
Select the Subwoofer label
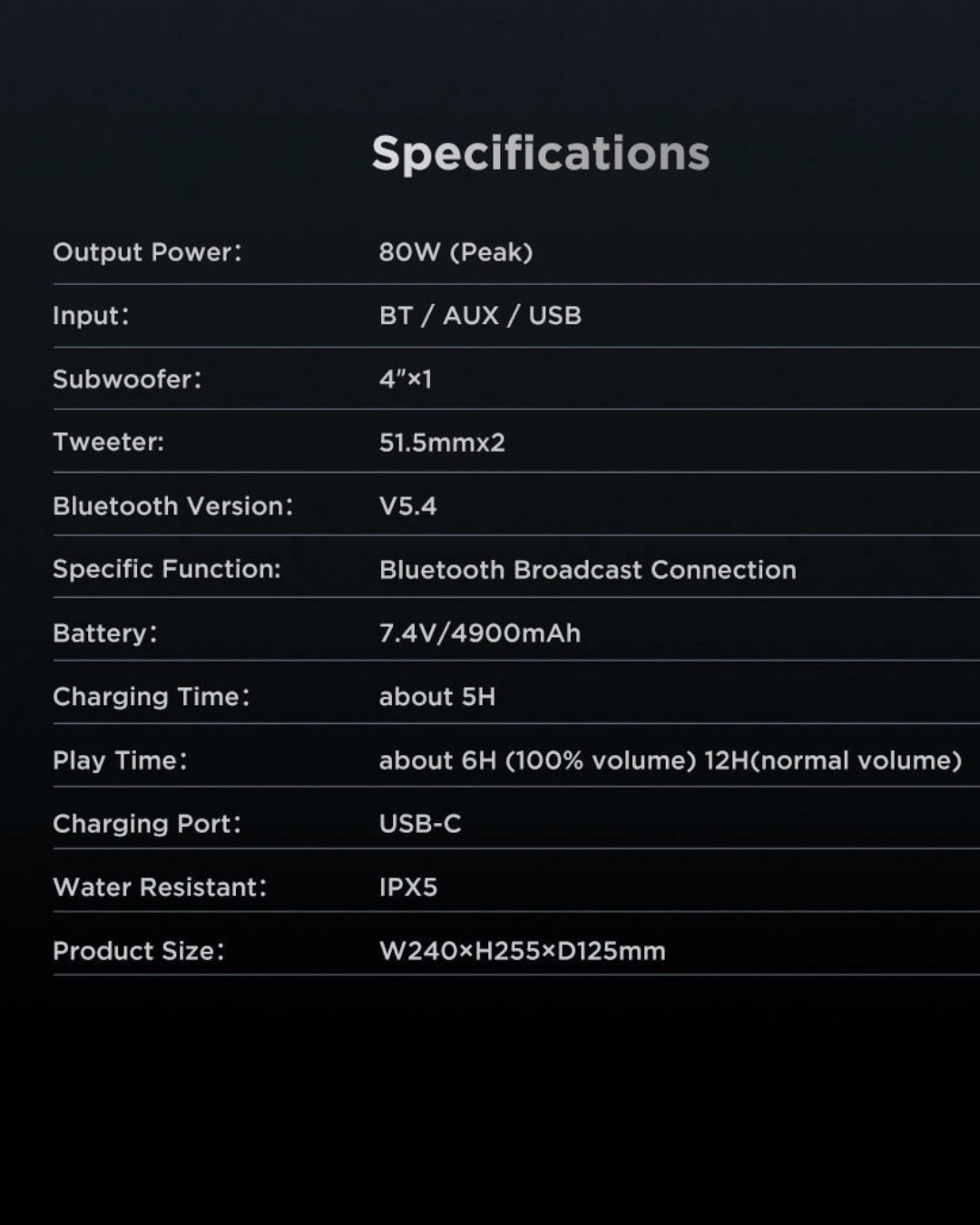[x=127, y=379]
